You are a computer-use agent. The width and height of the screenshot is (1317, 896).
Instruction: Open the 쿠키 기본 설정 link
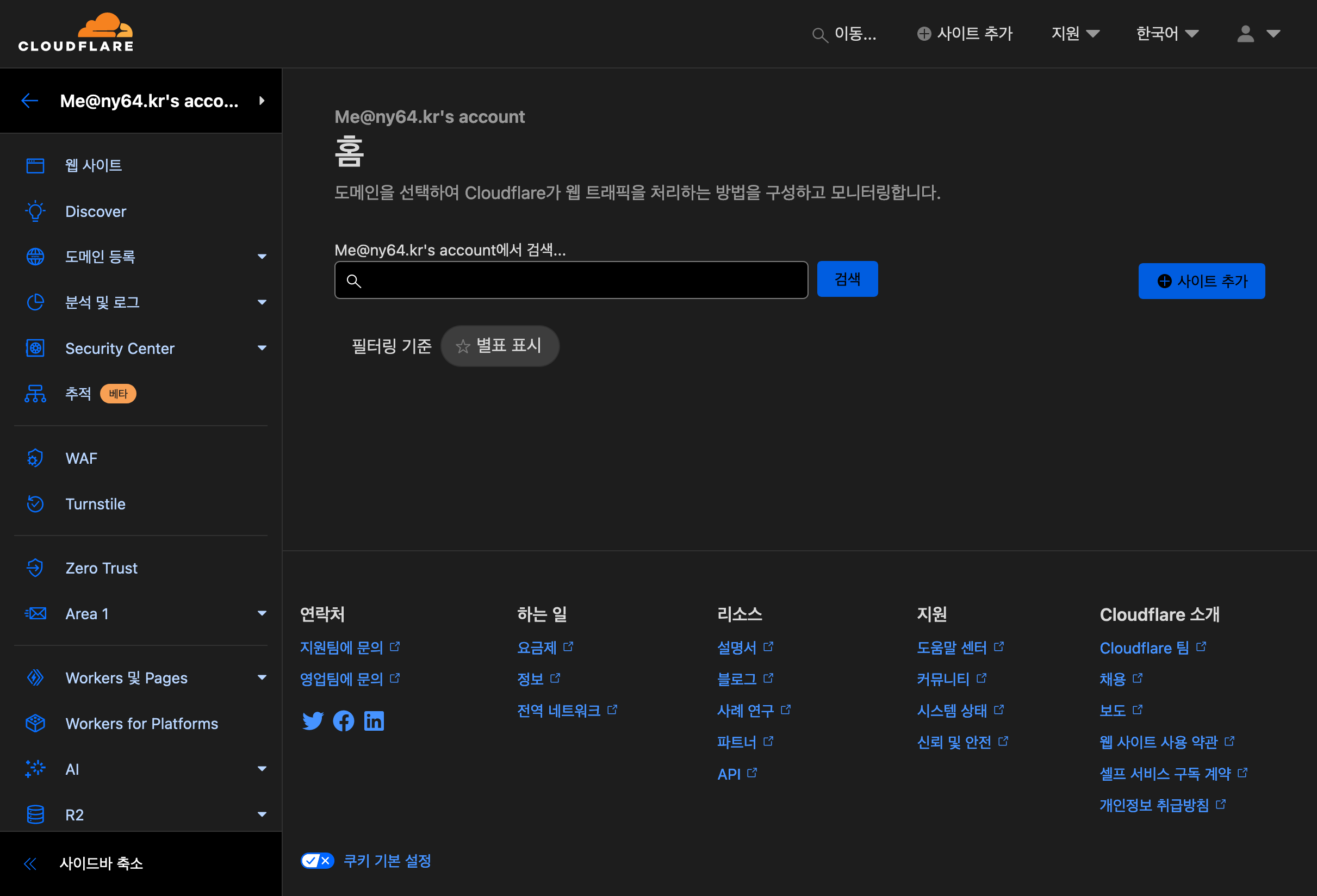pos(387,861)
